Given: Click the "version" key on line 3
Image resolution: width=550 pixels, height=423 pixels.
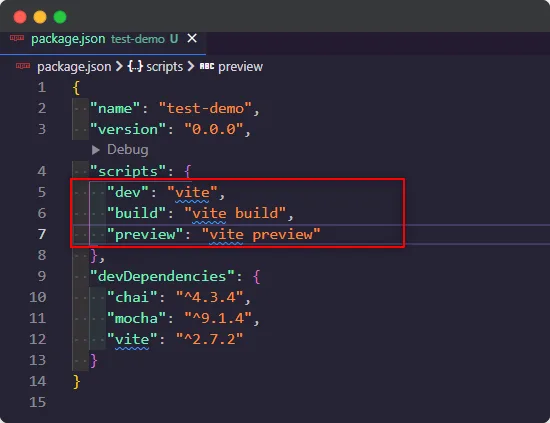Looking at the screenshot, I should tap(128, 129).
